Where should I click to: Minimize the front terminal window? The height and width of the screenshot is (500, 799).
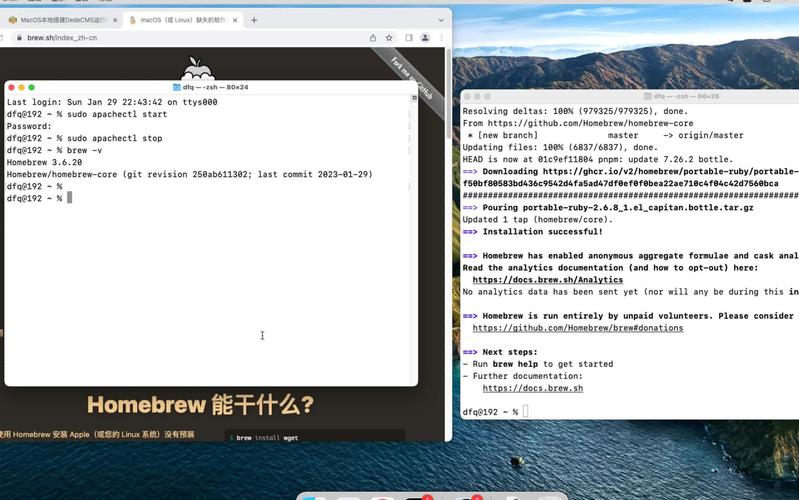pyautogui.click(x=21, y=88)
